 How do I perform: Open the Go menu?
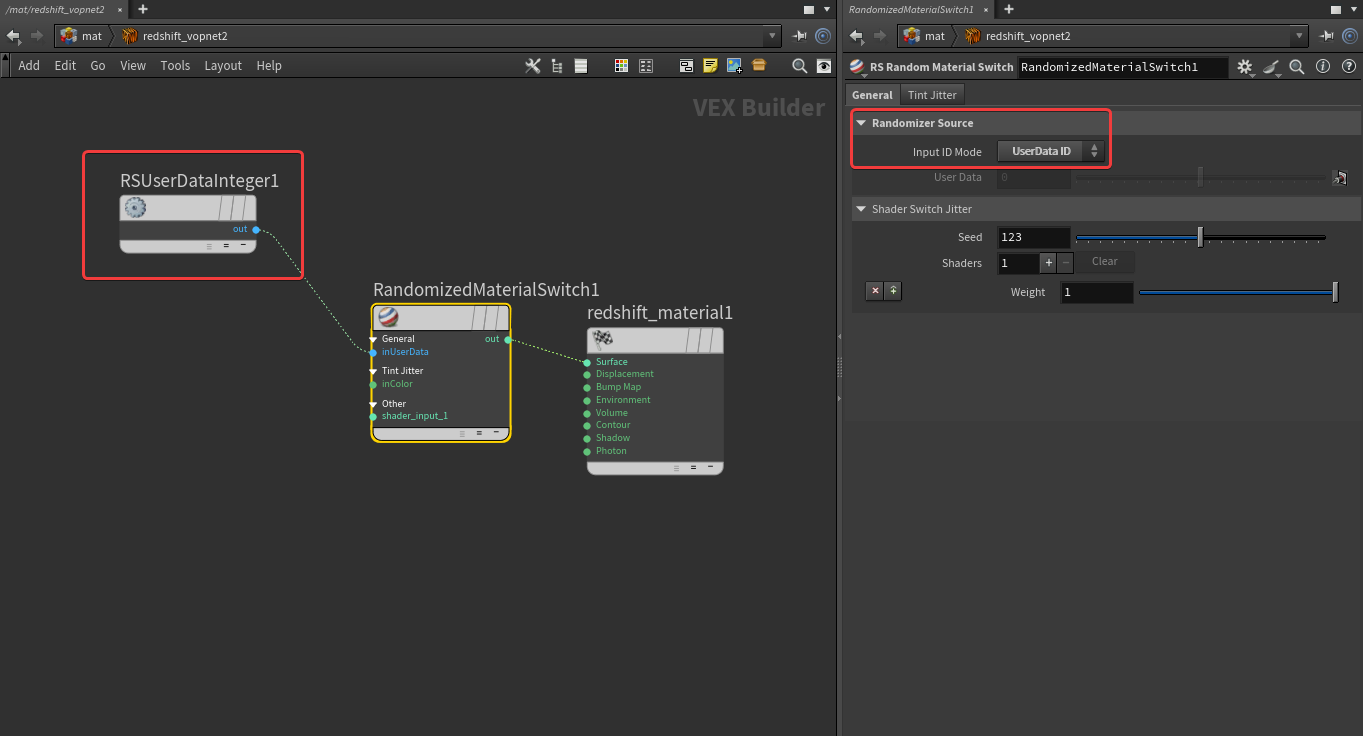pos(98,65)
